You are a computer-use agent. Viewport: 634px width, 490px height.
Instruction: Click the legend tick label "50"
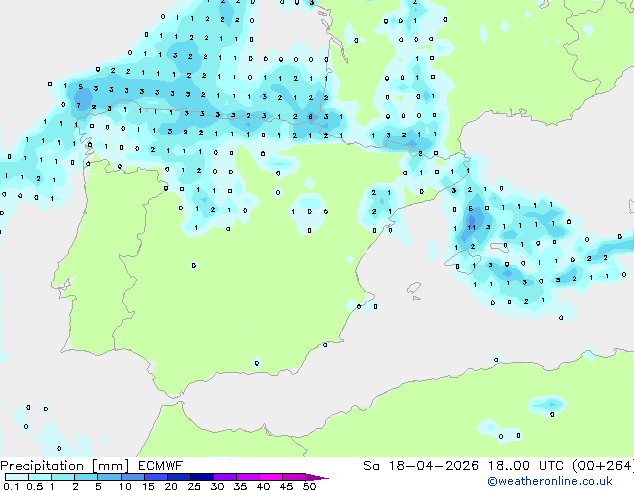point(309,486)
